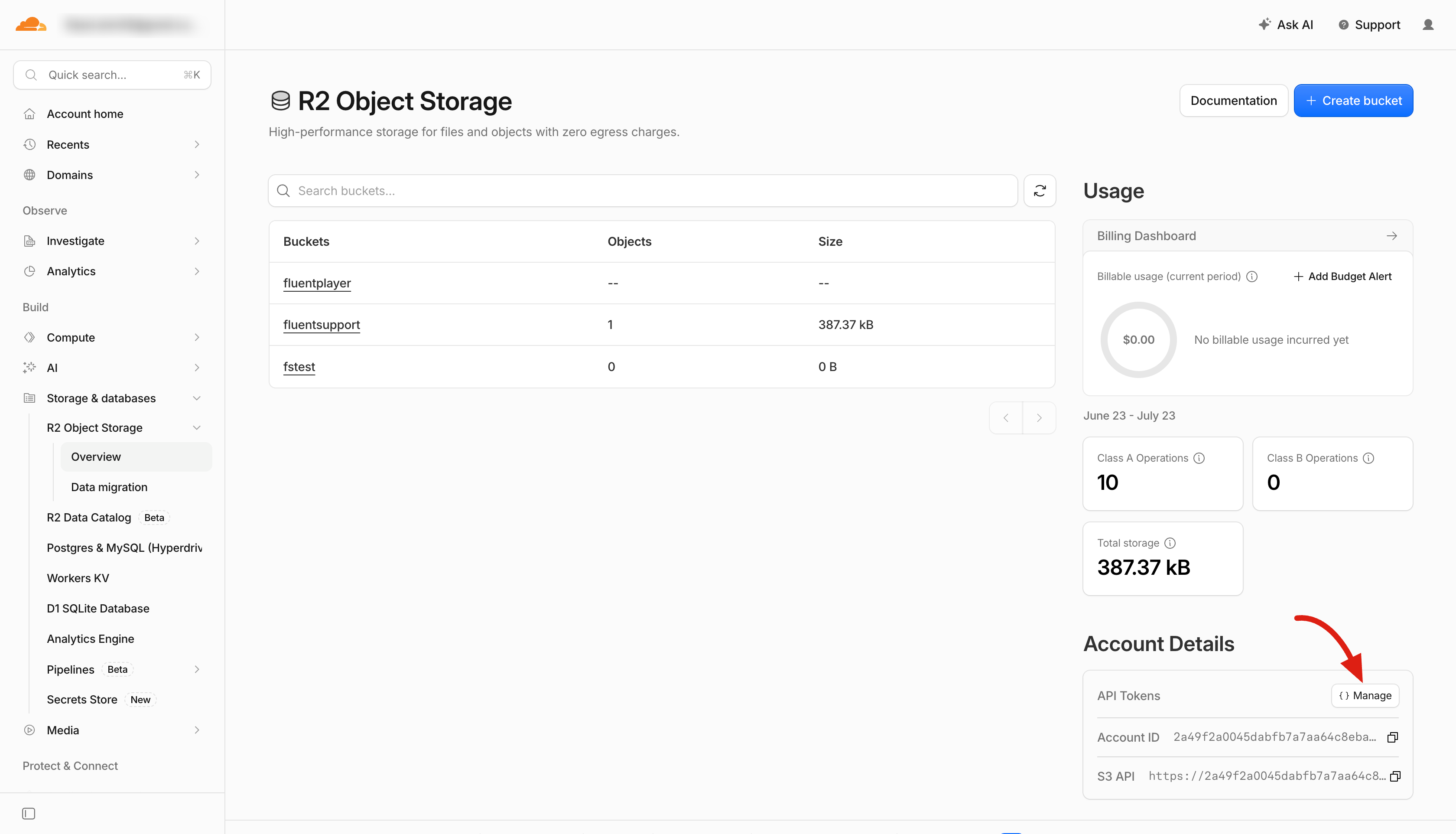Expand the Pipelines chevron

point(197,669)
